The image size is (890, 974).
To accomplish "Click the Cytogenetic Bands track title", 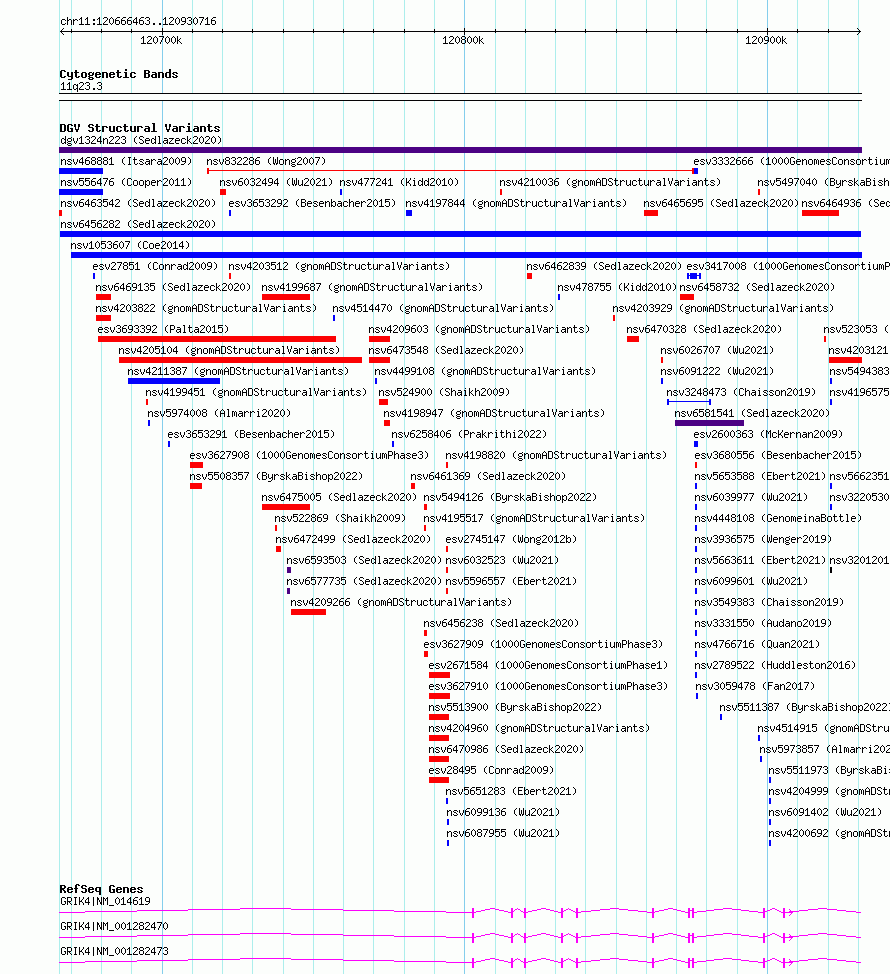I will pos(119,74).
